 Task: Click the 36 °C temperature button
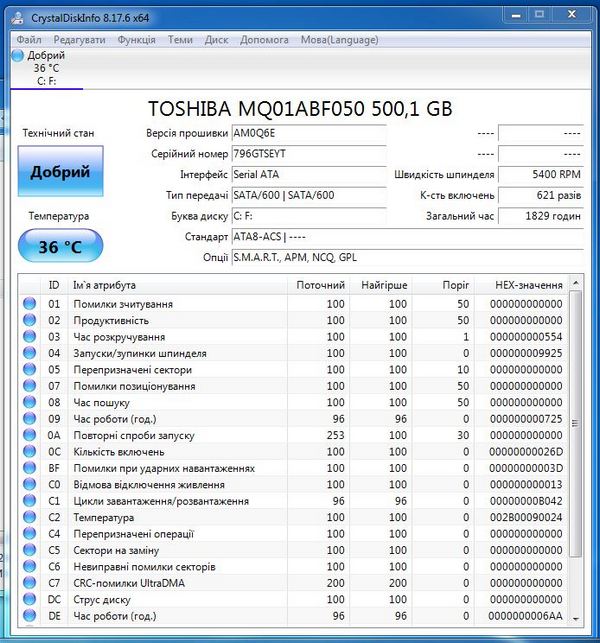coord(60,247)
